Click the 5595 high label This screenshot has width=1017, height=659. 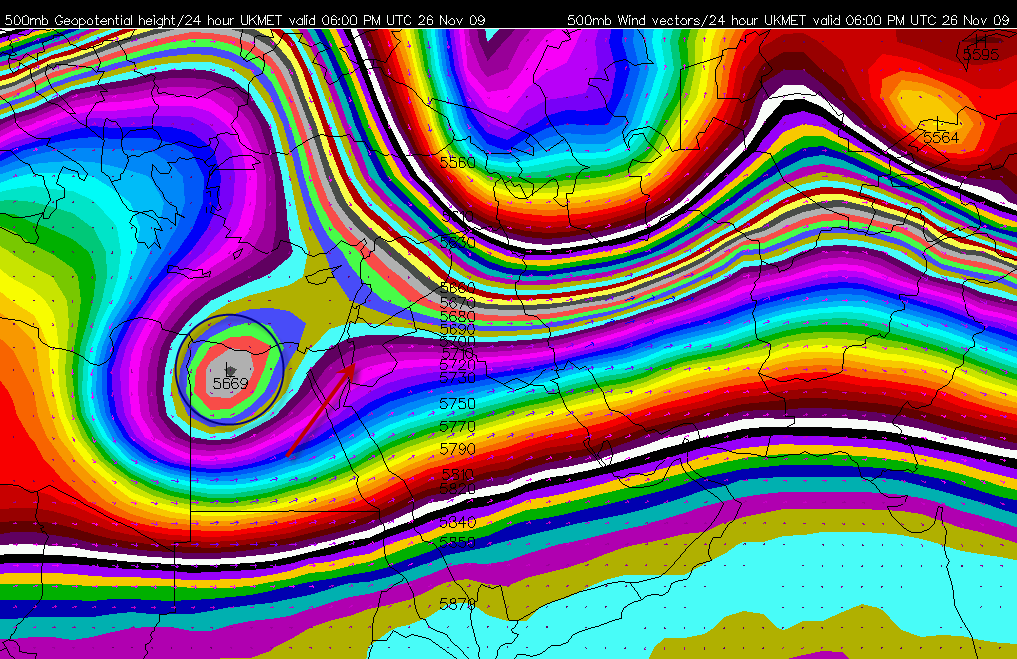click(981, 54)
